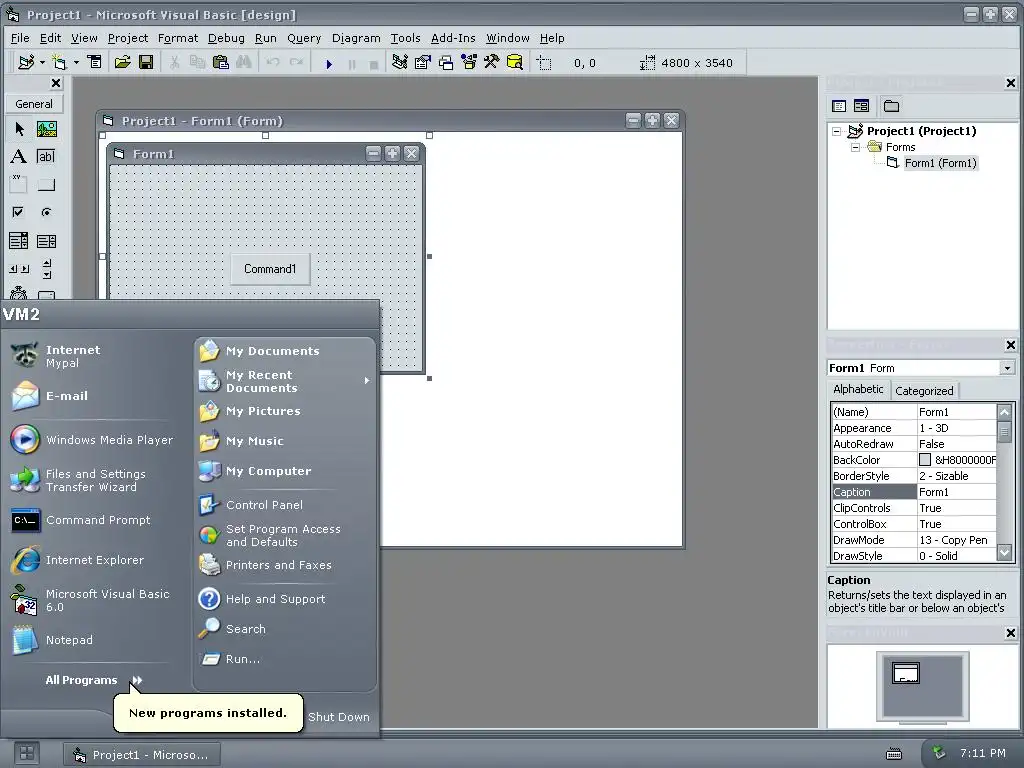This screenshot has height=768, width=1024.
Task: Open Run... from the Start menu
Action: pos(242,659)
